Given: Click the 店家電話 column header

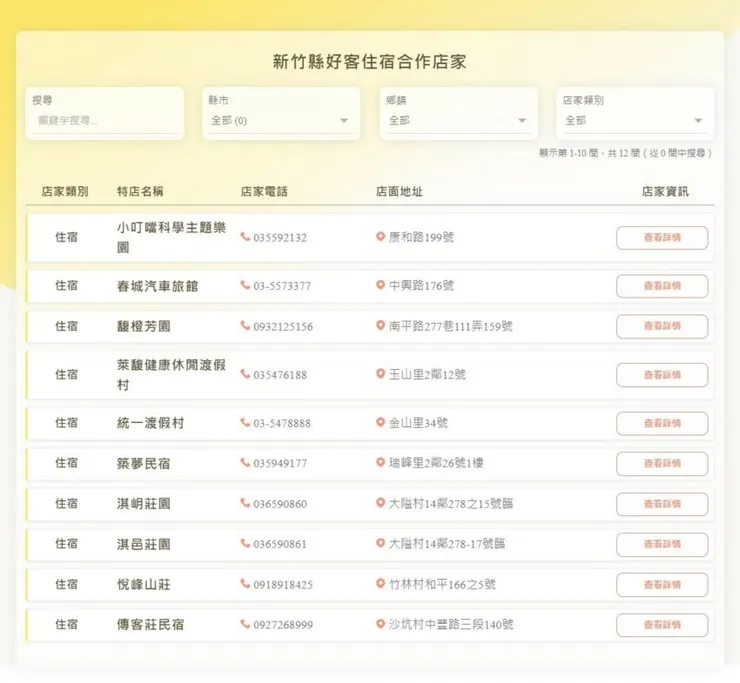Looking at the screenshot, I should (x=264, y=191).
